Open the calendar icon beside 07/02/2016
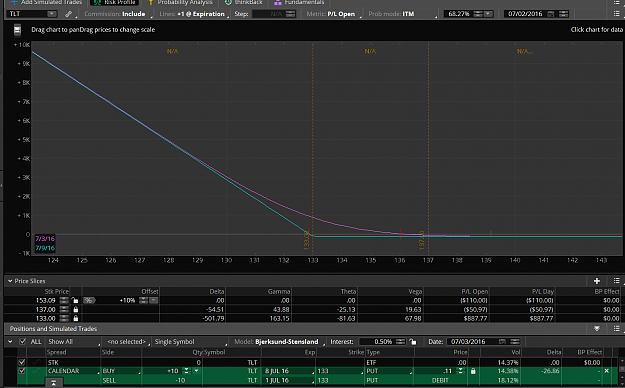Screen dimensions: 625x388 point(550,14)
